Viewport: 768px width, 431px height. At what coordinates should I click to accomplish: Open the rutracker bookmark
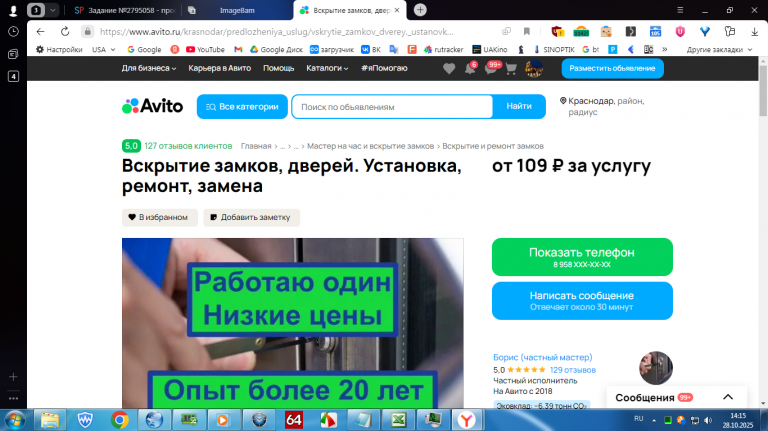(x=444, y=49)
